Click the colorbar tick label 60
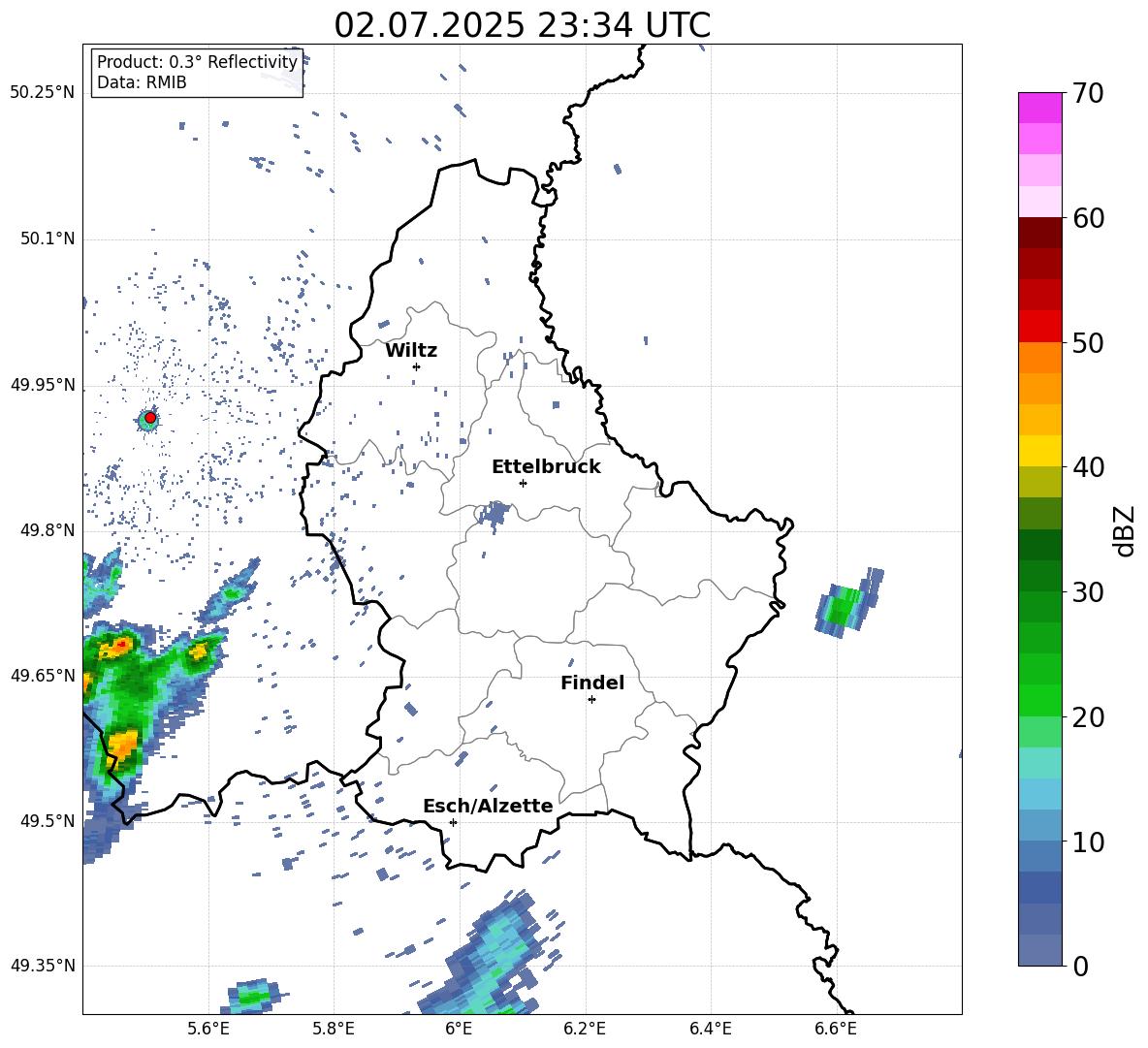 click(x=1088, y=218)
